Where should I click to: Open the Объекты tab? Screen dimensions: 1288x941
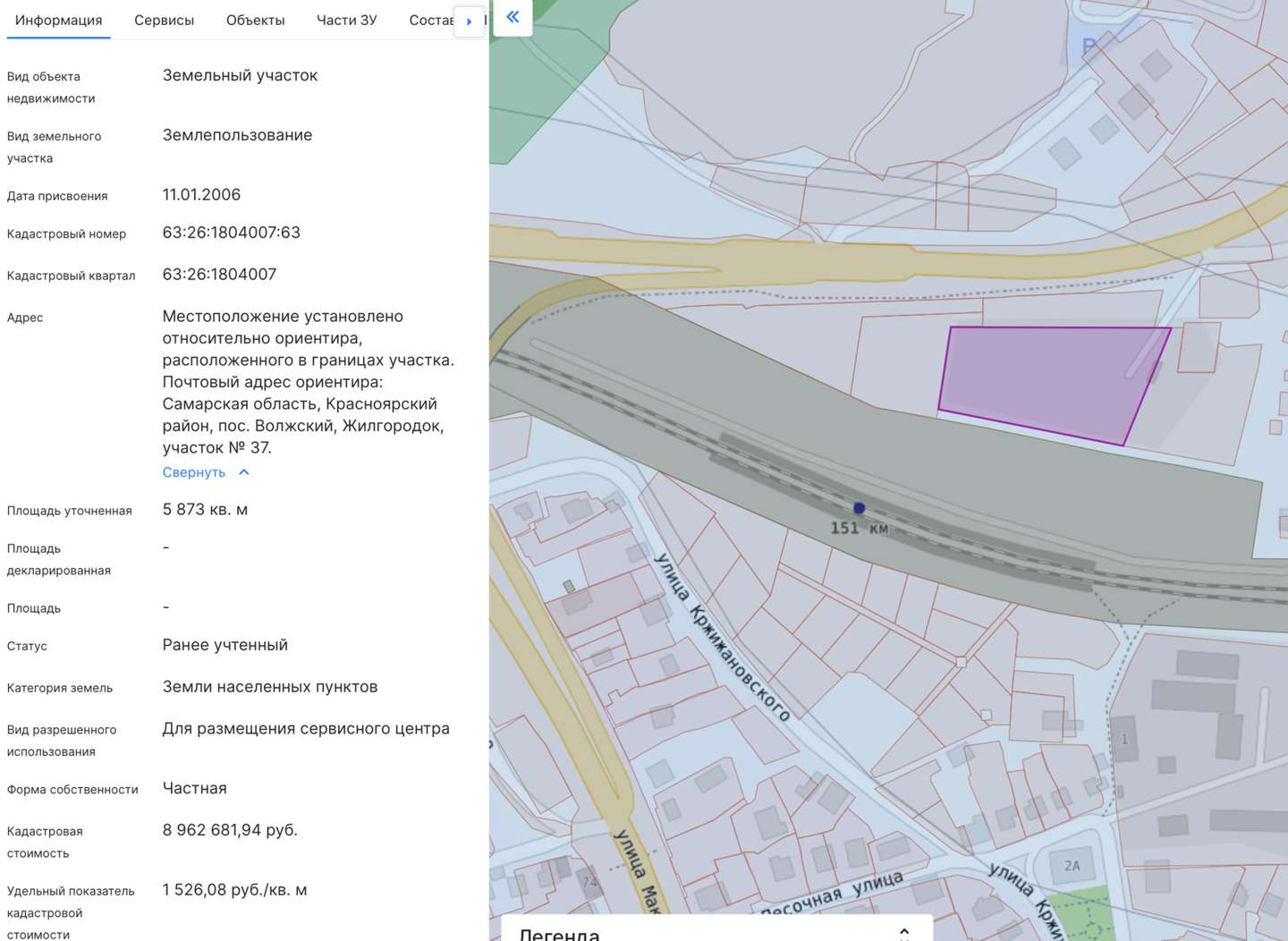pyautogui.click(x=255, y=20)
